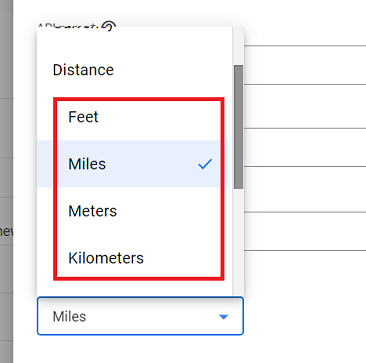
Task: Select Kilometers from the dropdown list
Action: click(133, 258)
